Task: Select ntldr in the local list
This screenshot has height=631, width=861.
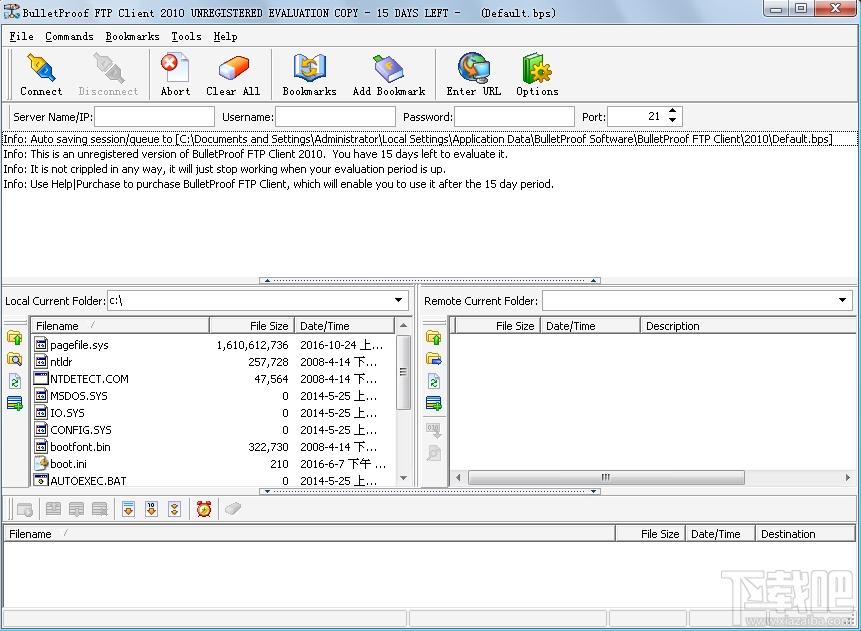Action: [x=61, y=362]
